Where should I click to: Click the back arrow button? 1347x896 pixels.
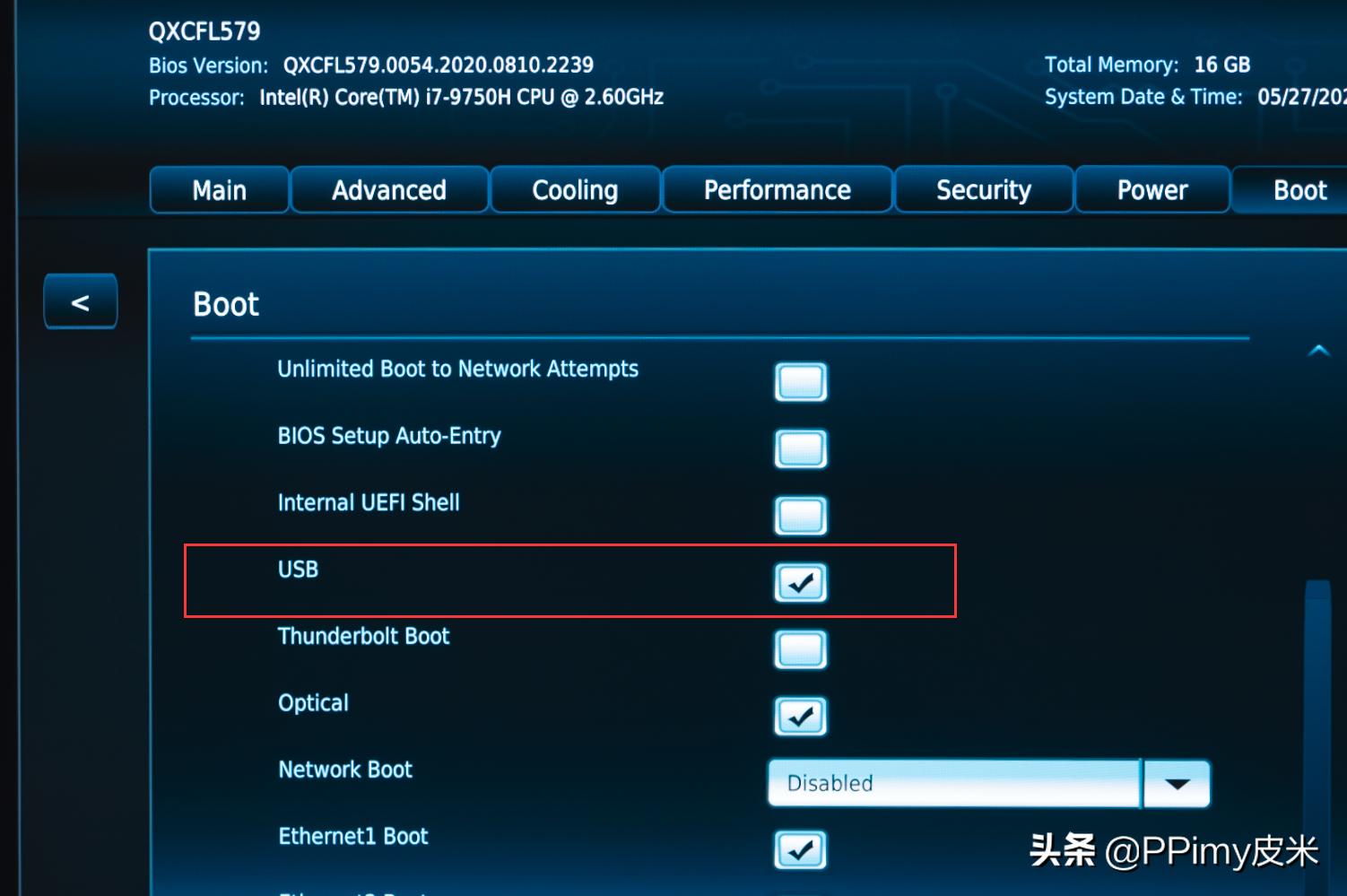80,302
